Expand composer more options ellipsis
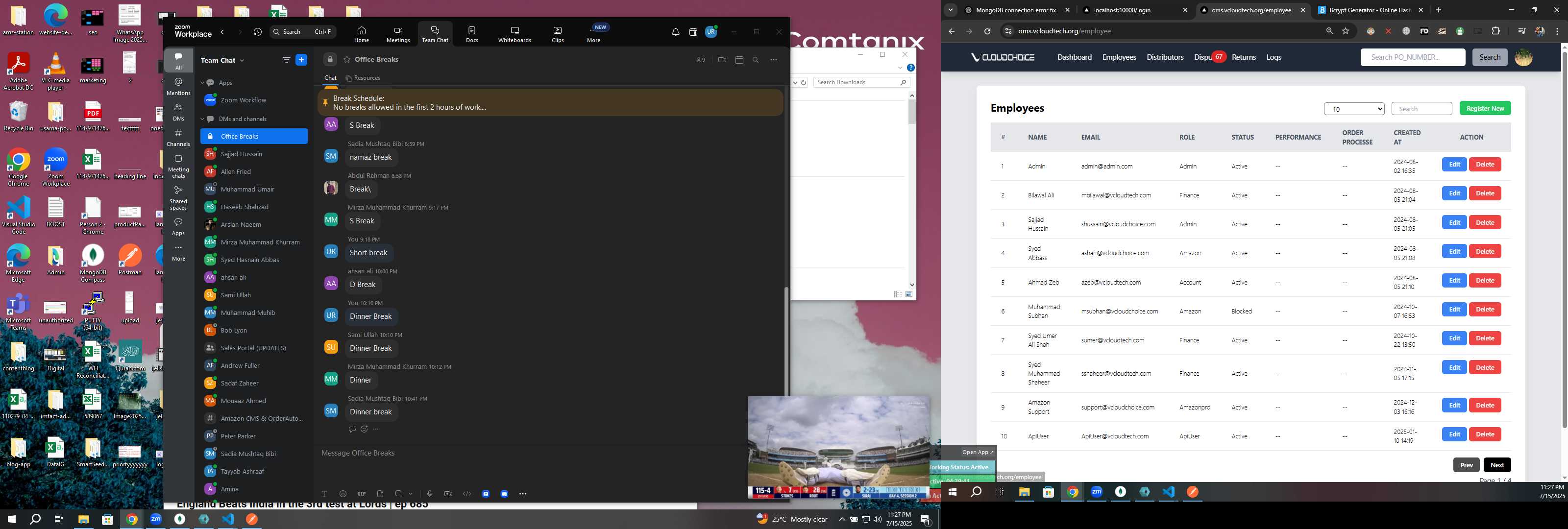 [x=522, y=494]
